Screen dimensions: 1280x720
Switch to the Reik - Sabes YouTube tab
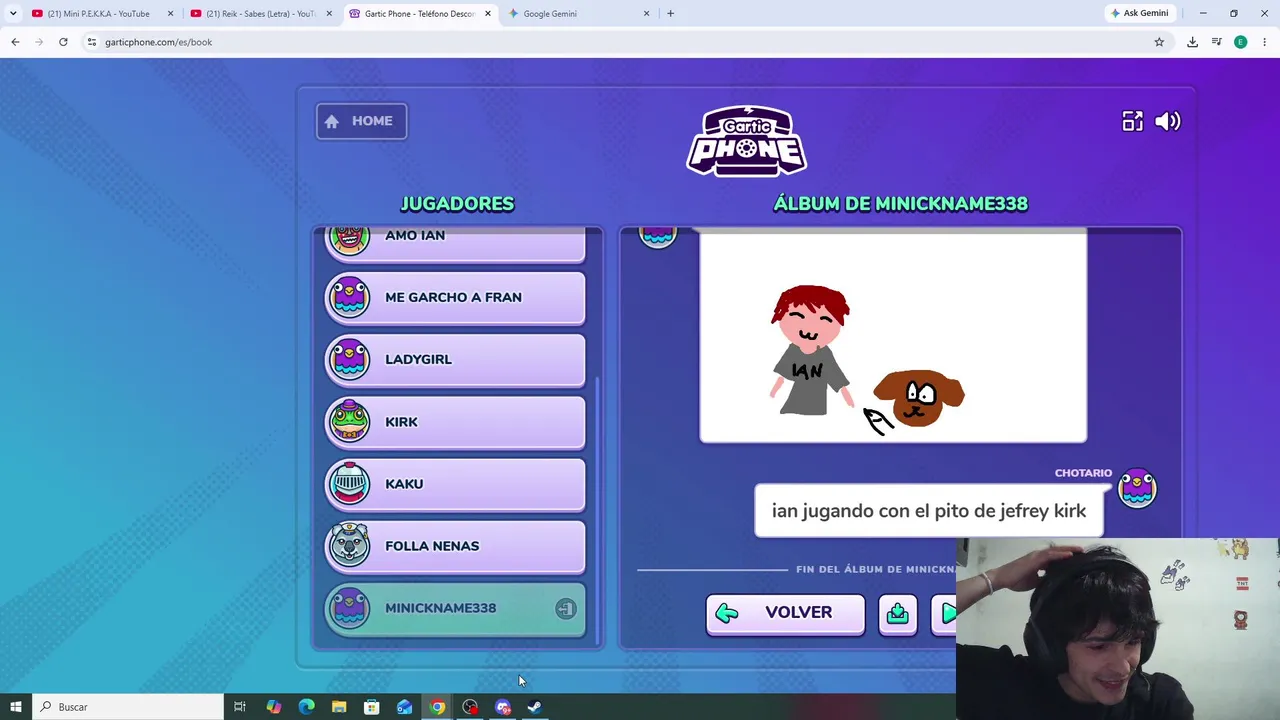tap(260, 14)
